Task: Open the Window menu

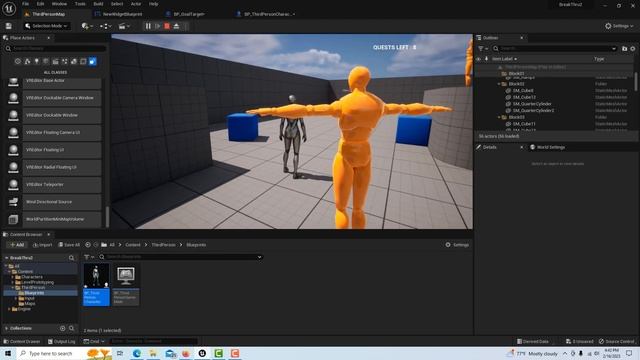Action: [x=59, y=4]
